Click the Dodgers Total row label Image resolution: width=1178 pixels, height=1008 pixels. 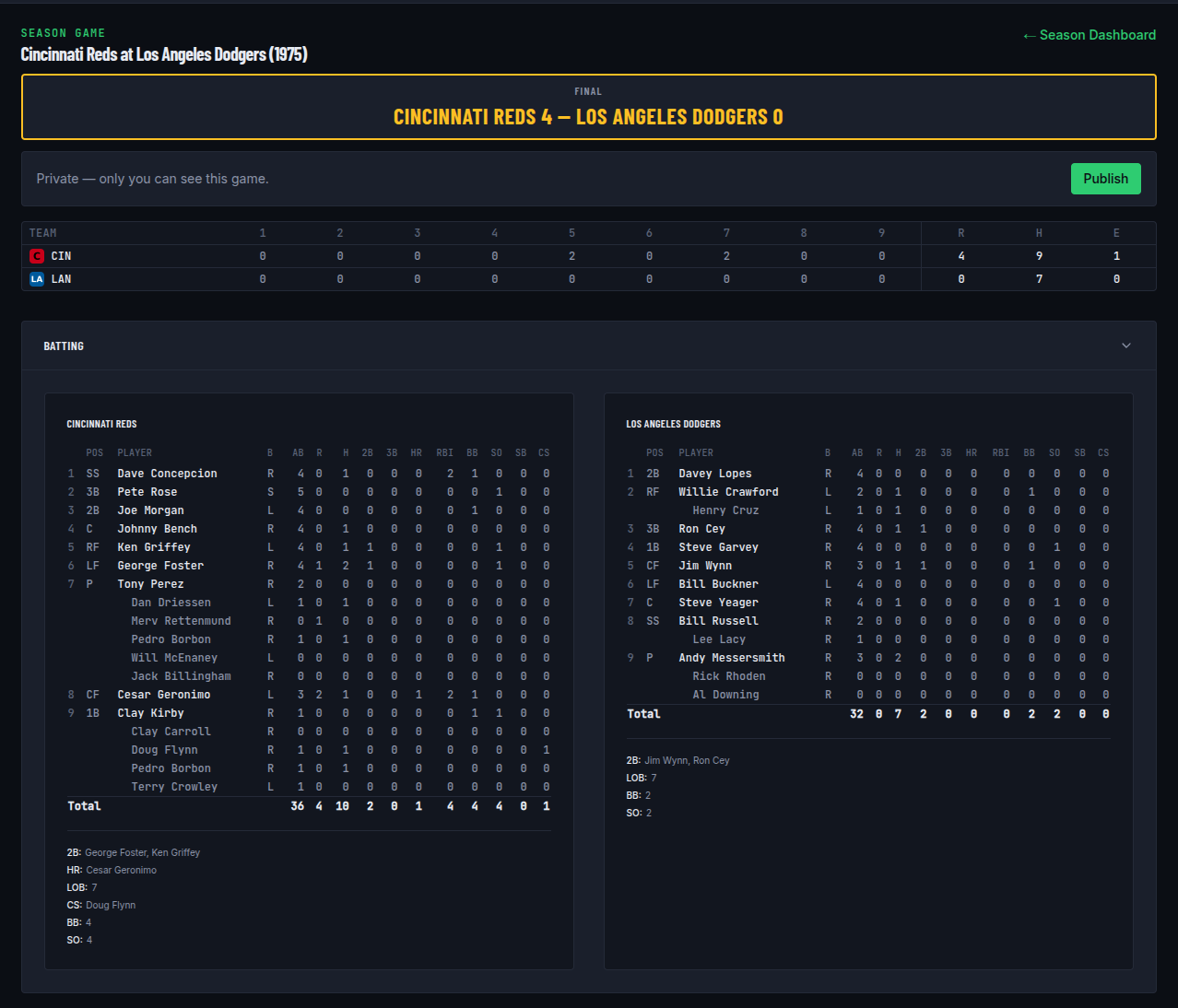click(x=643, y=714)
